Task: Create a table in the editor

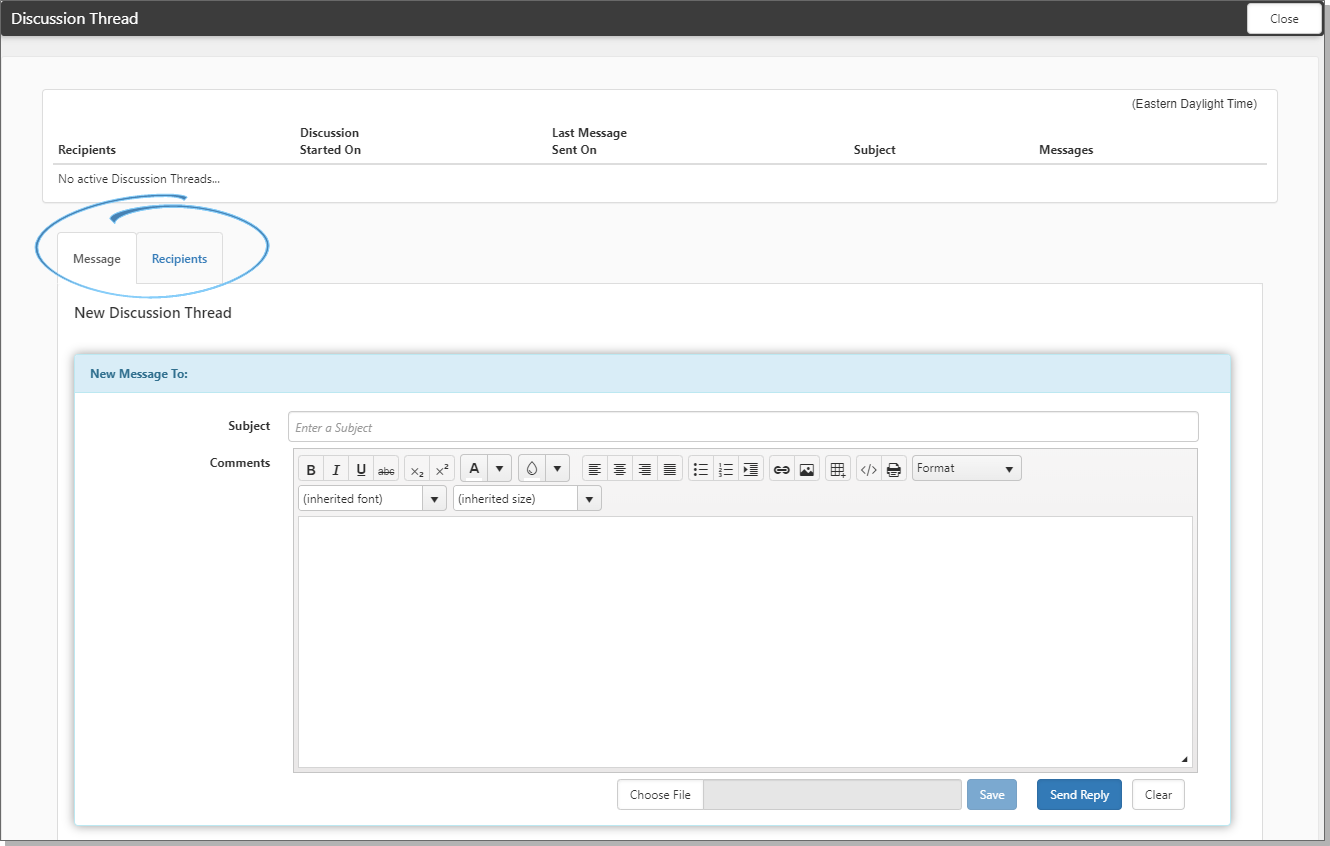Action: (x=838, y=469)
